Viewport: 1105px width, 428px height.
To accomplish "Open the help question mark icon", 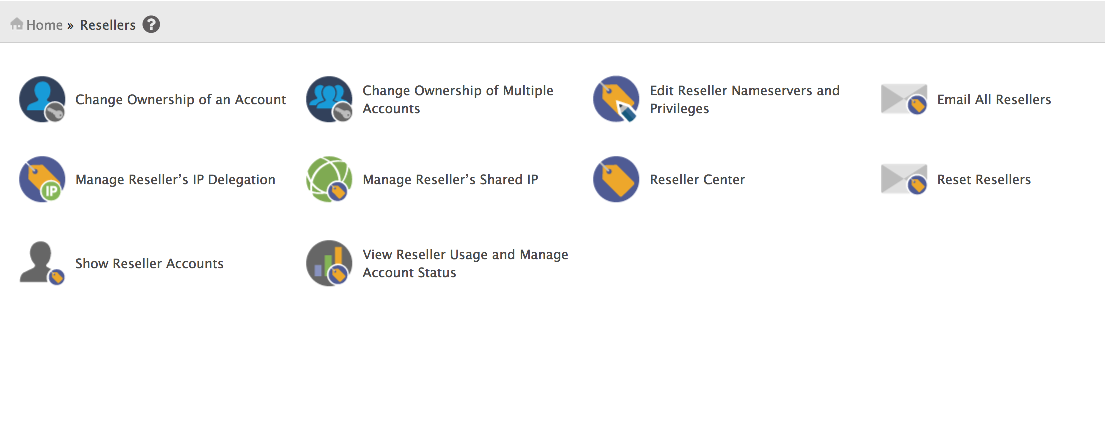I will tap(151, 25).
